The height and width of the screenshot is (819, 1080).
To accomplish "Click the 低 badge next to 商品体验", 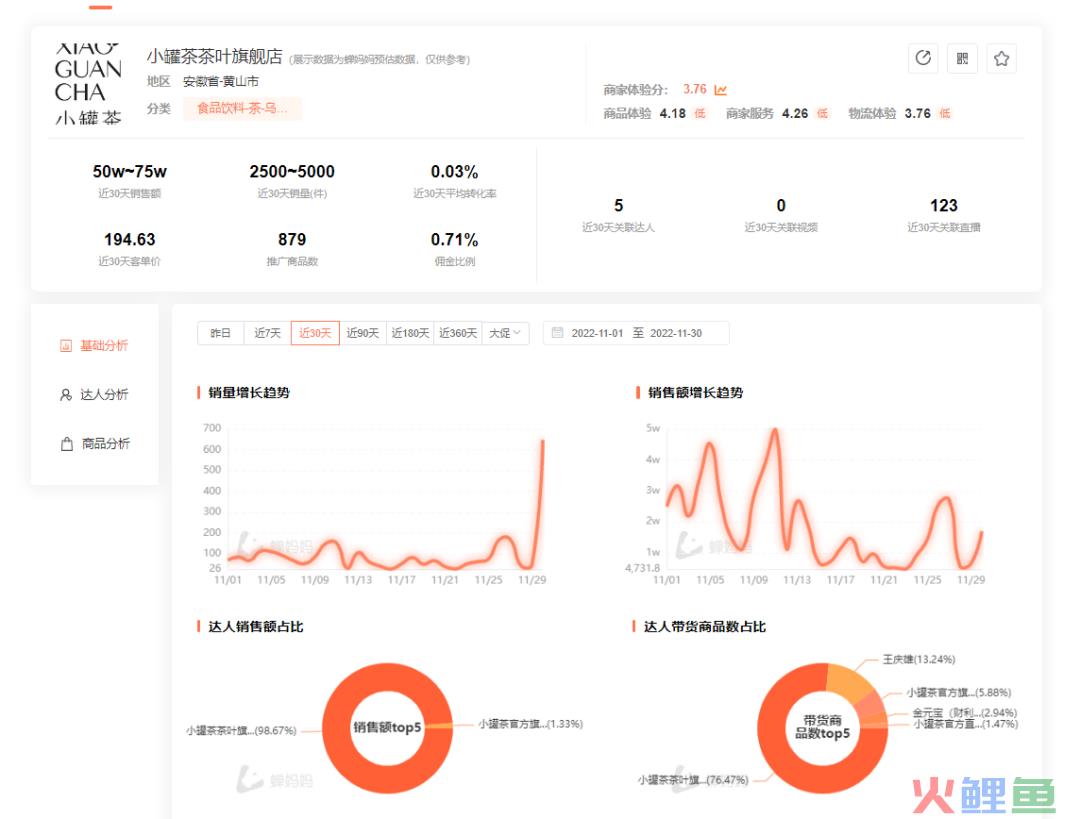I will click(x=700, y=114).
